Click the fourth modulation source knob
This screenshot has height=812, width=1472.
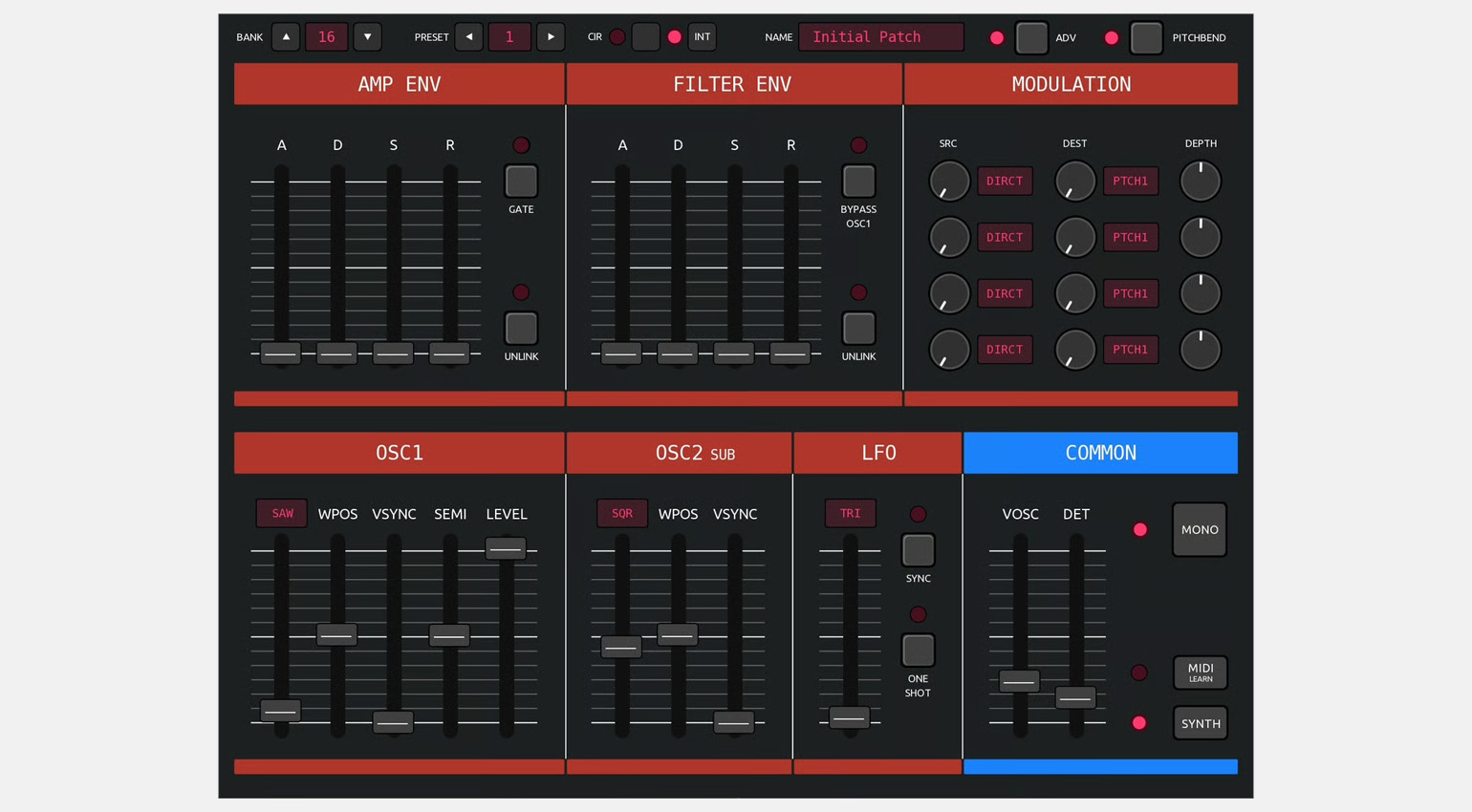pyautogui.click(x=949, y=350)
